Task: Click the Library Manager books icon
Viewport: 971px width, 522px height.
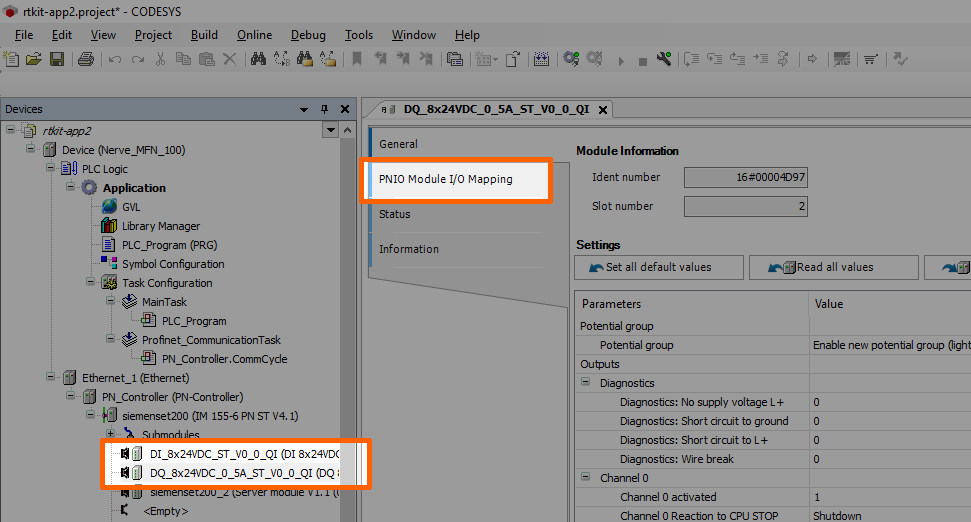Action: [109, 226]
